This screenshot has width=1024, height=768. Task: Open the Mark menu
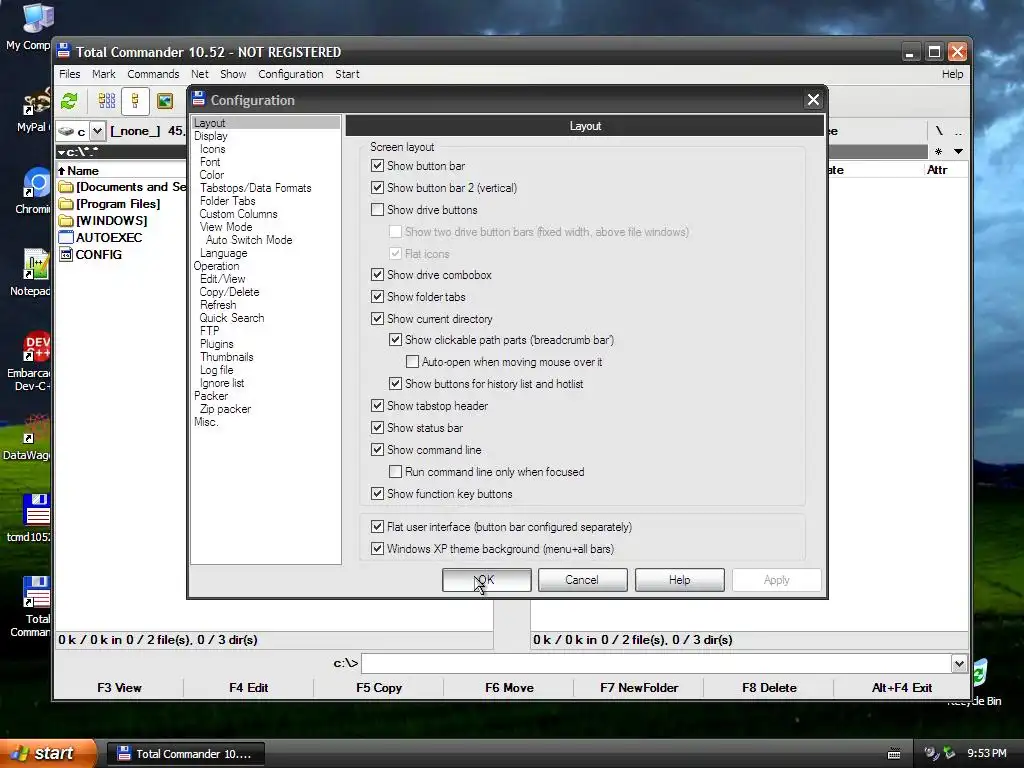pyautogui.click(x=104, y=74)
